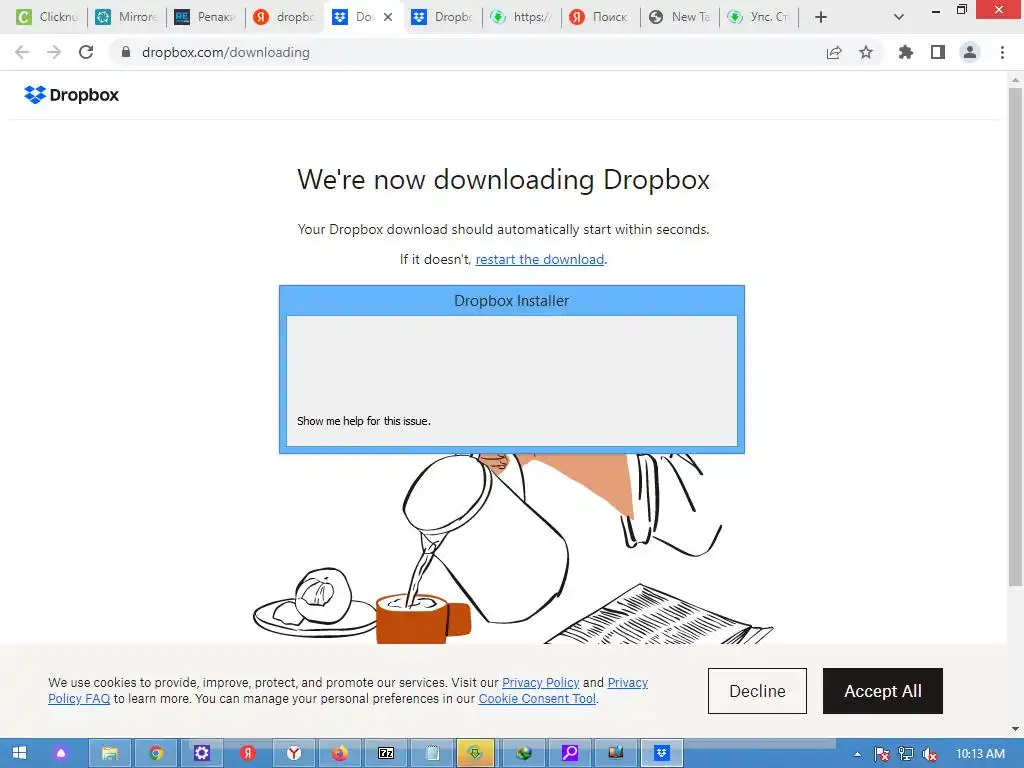
Task: Click the page vertical scrollbar thumb
Action: (1015, 336)
